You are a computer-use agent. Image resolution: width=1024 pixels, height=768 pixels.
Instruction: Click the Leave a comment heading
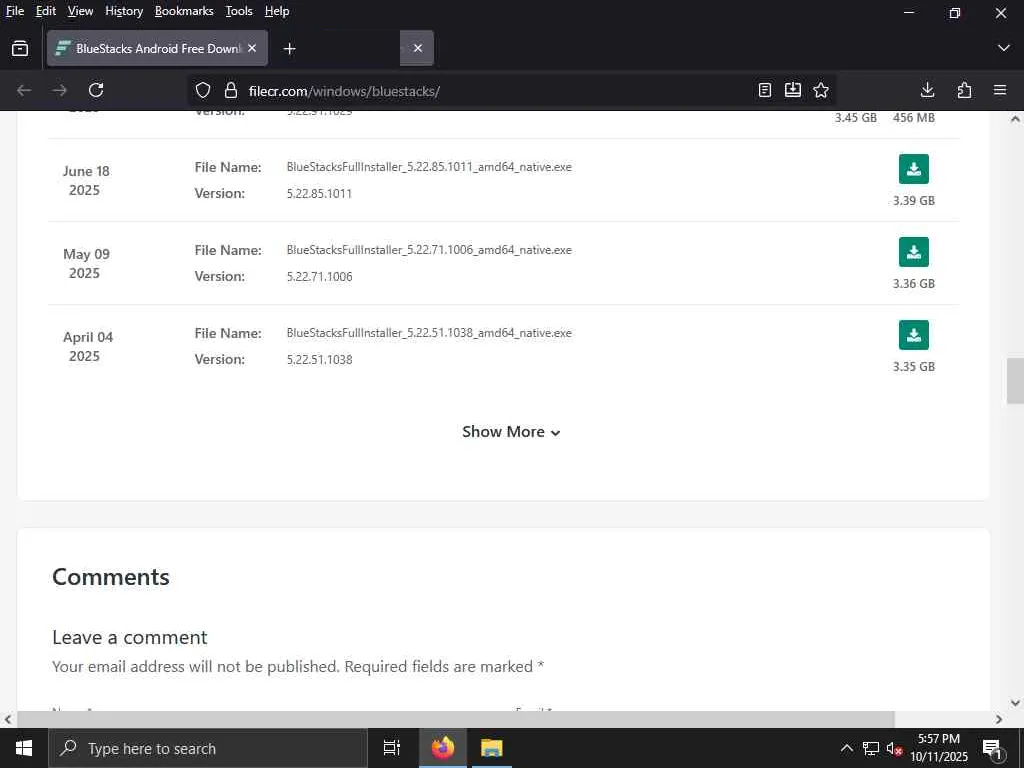click(x=129, y=637)
